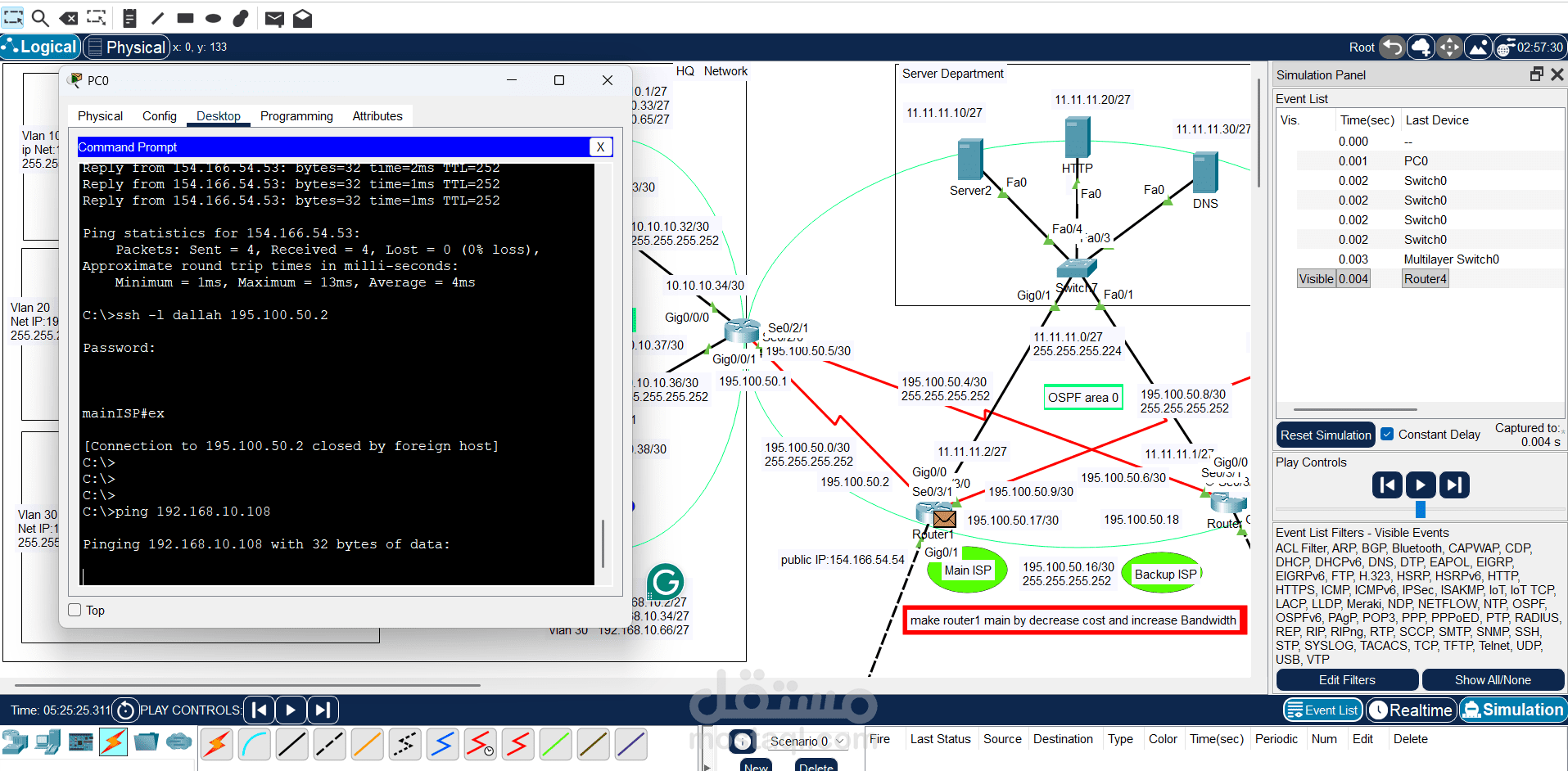Select the green Octal cable
Viewport: 1568px width, 771px height.
click(556, 744)
